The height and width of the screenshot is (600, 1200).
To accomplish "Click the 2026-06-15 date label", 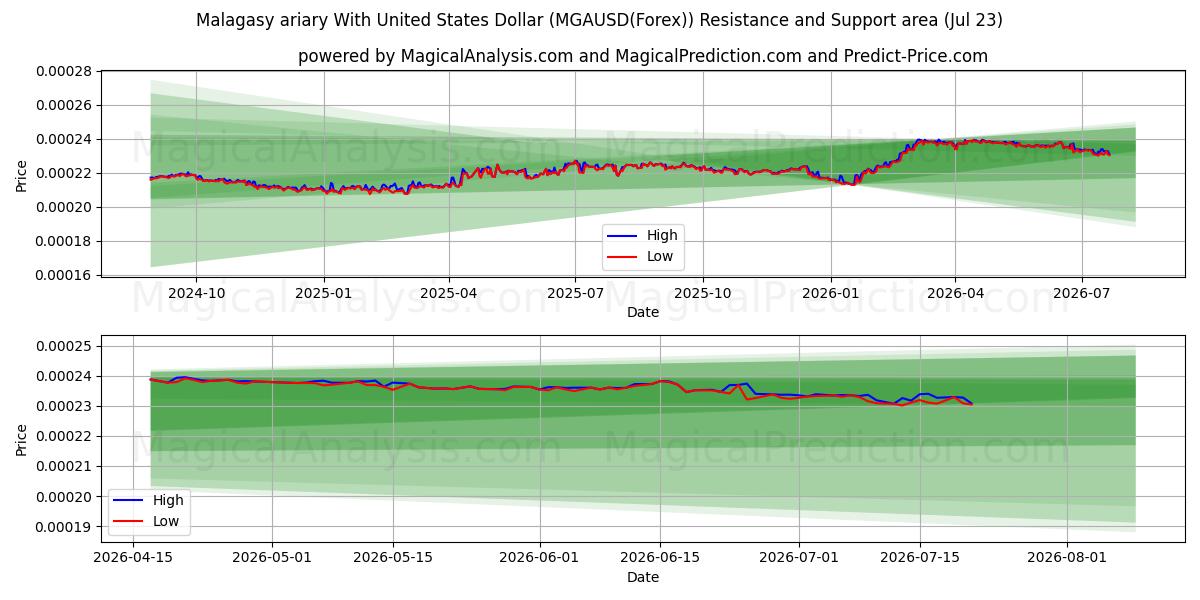I will (x=660, y=558).
